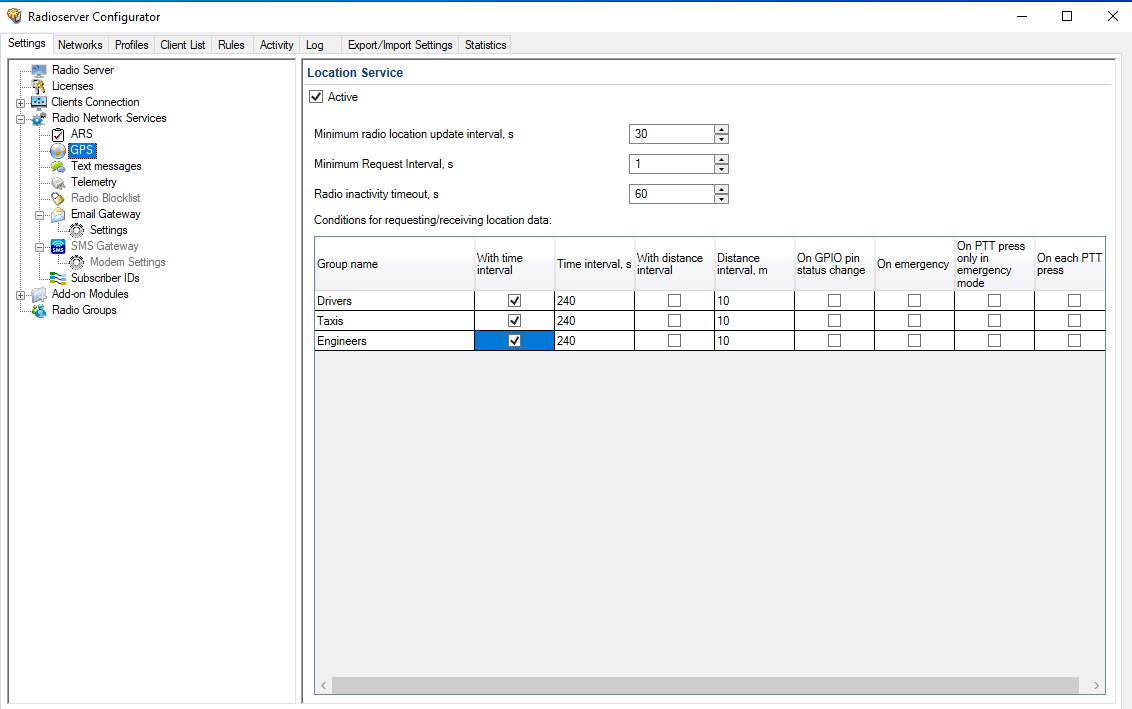Click the left arrow of the horizontal scrollbar
1132x709 pixels.
pos(323,685)
